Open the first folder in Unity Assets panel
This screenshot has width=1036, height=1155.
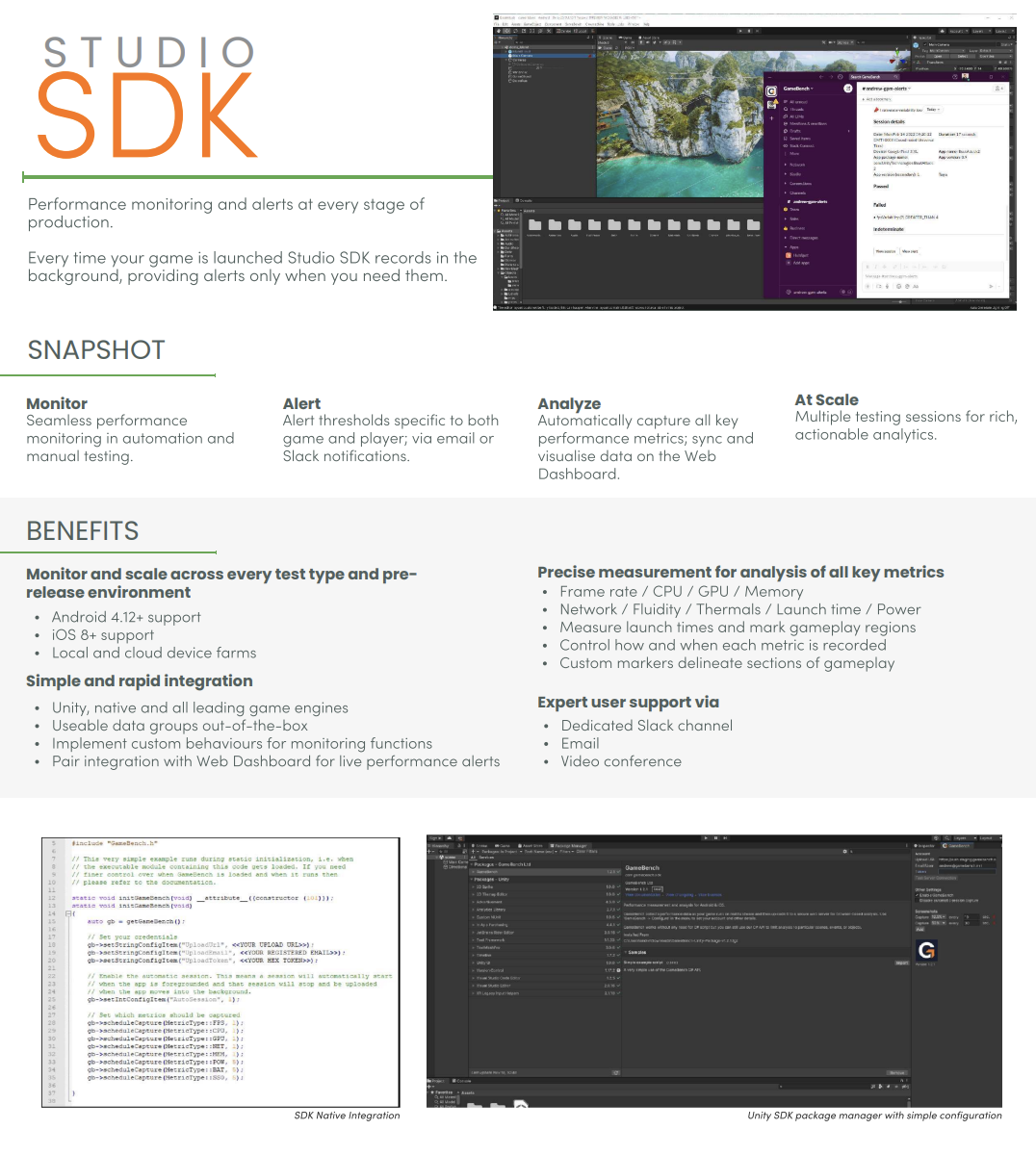[x=534, y=225]
